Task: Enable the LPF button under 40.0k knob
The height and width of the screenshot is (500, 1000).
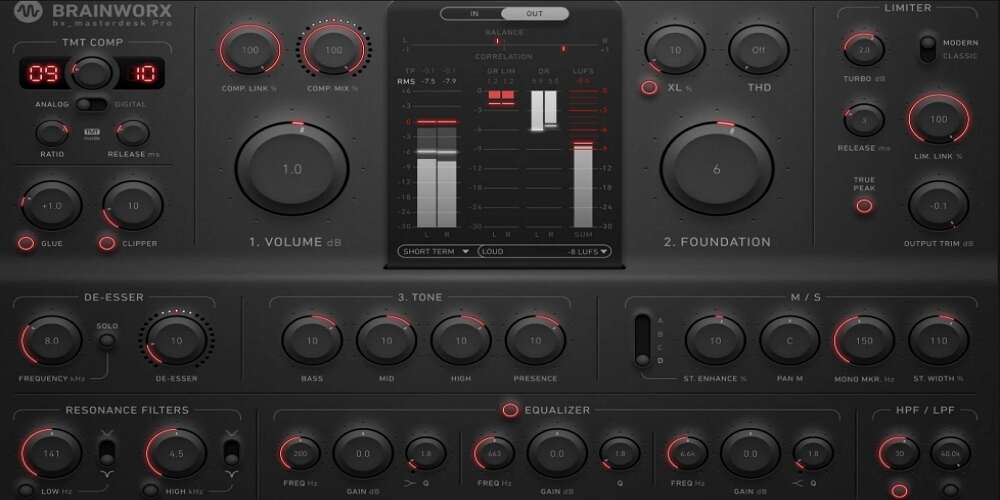Action: 950,490
